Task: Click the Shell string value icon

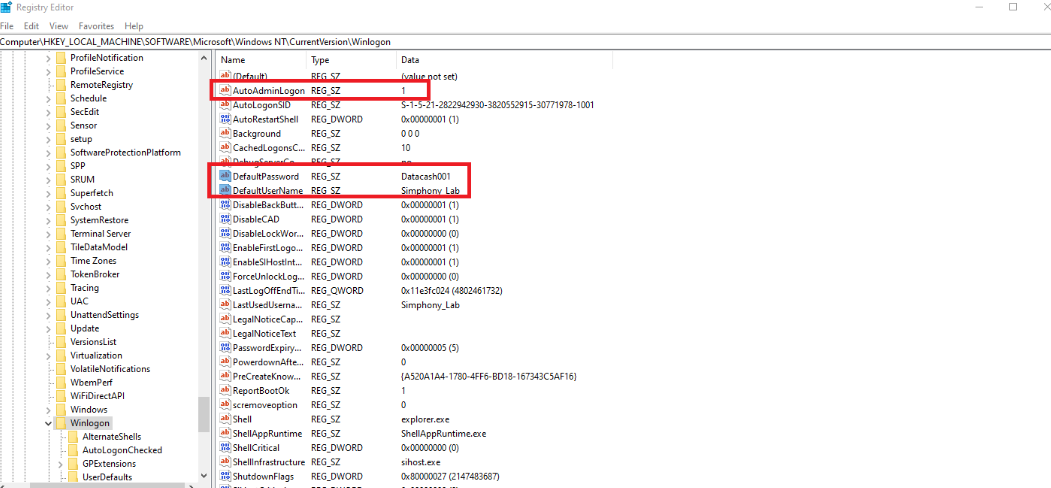Action: [225, 419]
